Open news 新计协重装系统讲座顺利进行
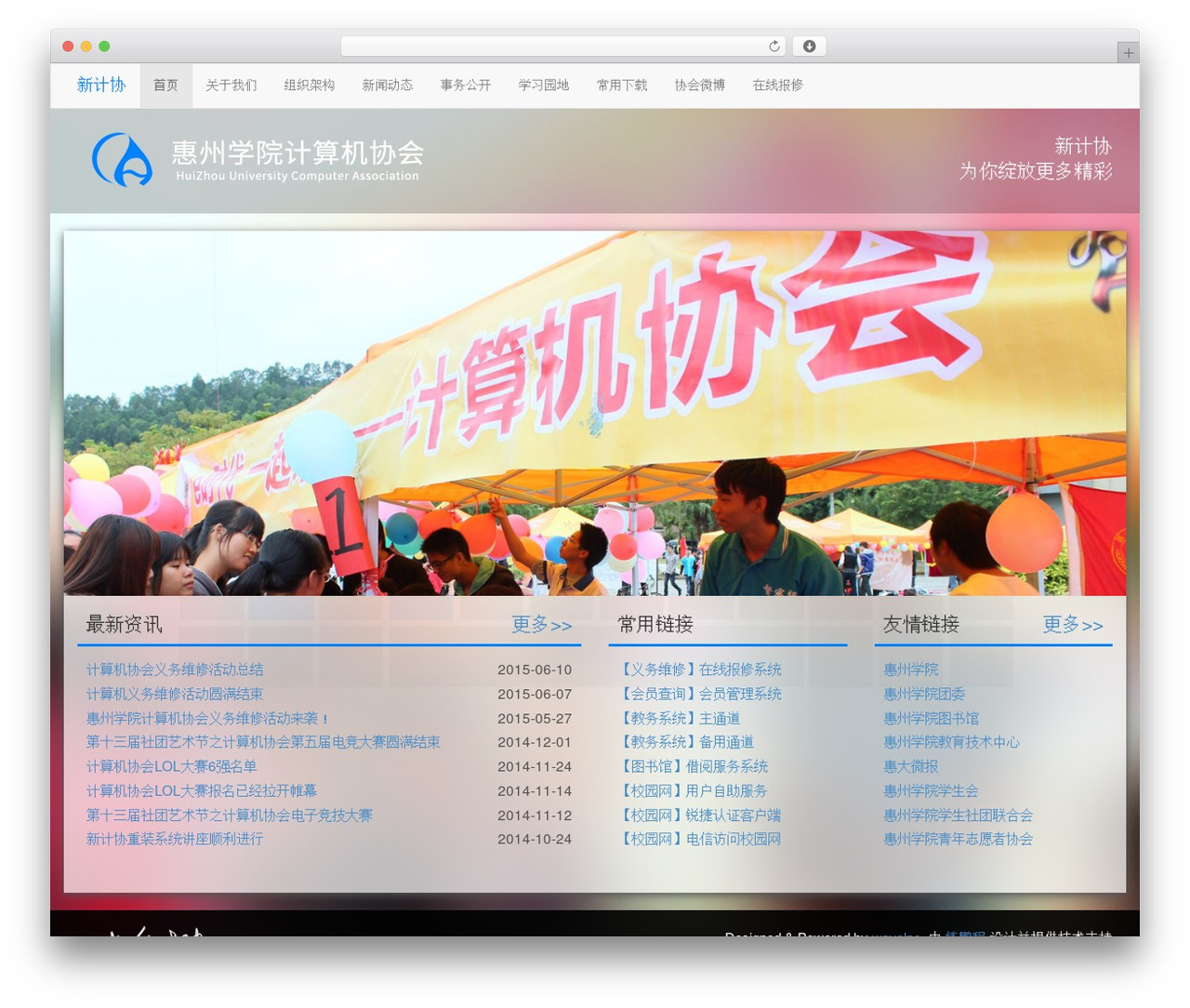Image resolution: width=1190 pixels, height=1008 pixels. tap(175, 839)
